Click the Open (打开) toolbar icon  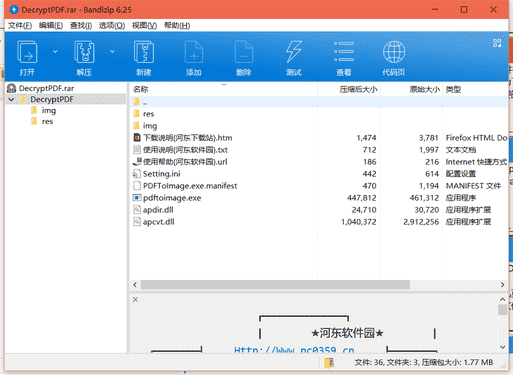pos(27,52)
